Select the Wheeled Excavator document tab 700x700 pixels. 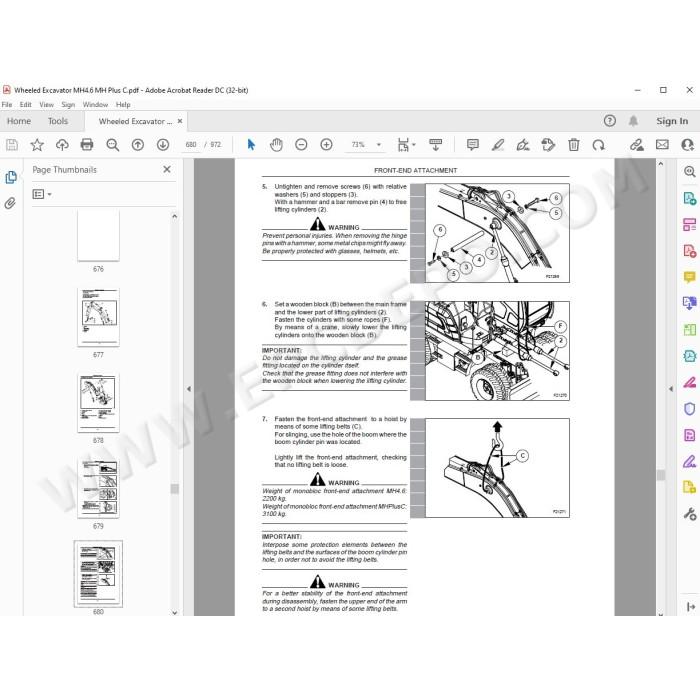click(x=135, y=121)
